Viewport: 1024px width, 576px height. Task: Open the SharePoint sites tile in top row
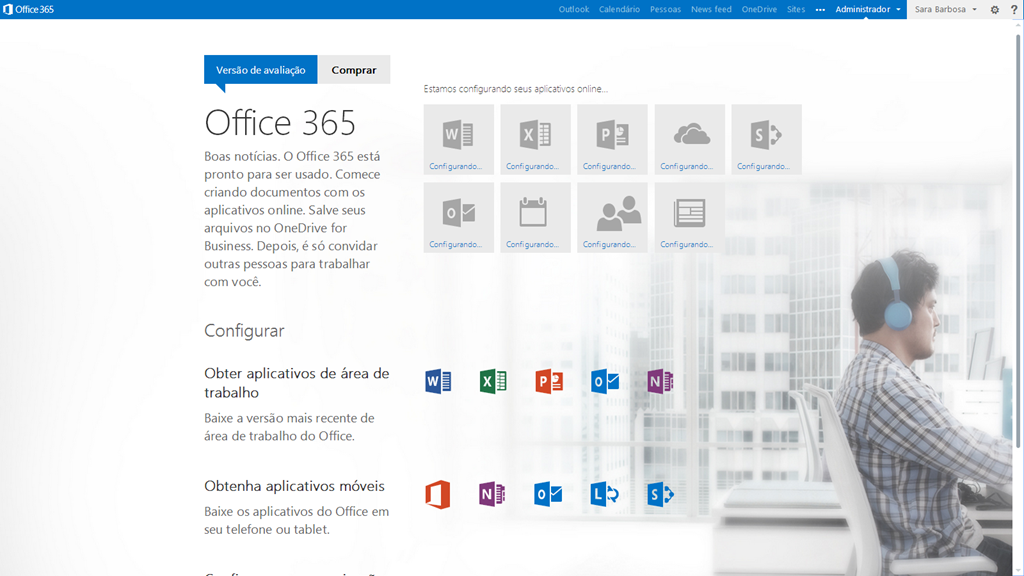pos(766,139)
